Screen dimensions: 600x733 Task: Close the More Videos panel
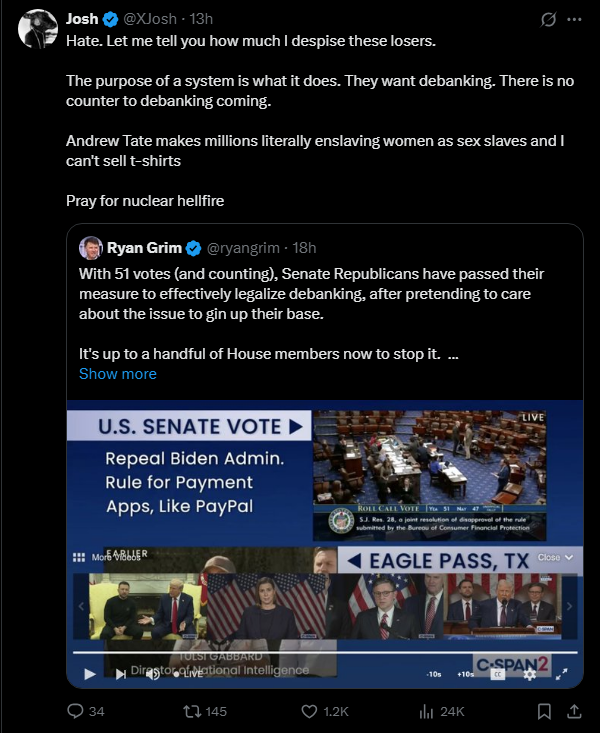[555, 557]
